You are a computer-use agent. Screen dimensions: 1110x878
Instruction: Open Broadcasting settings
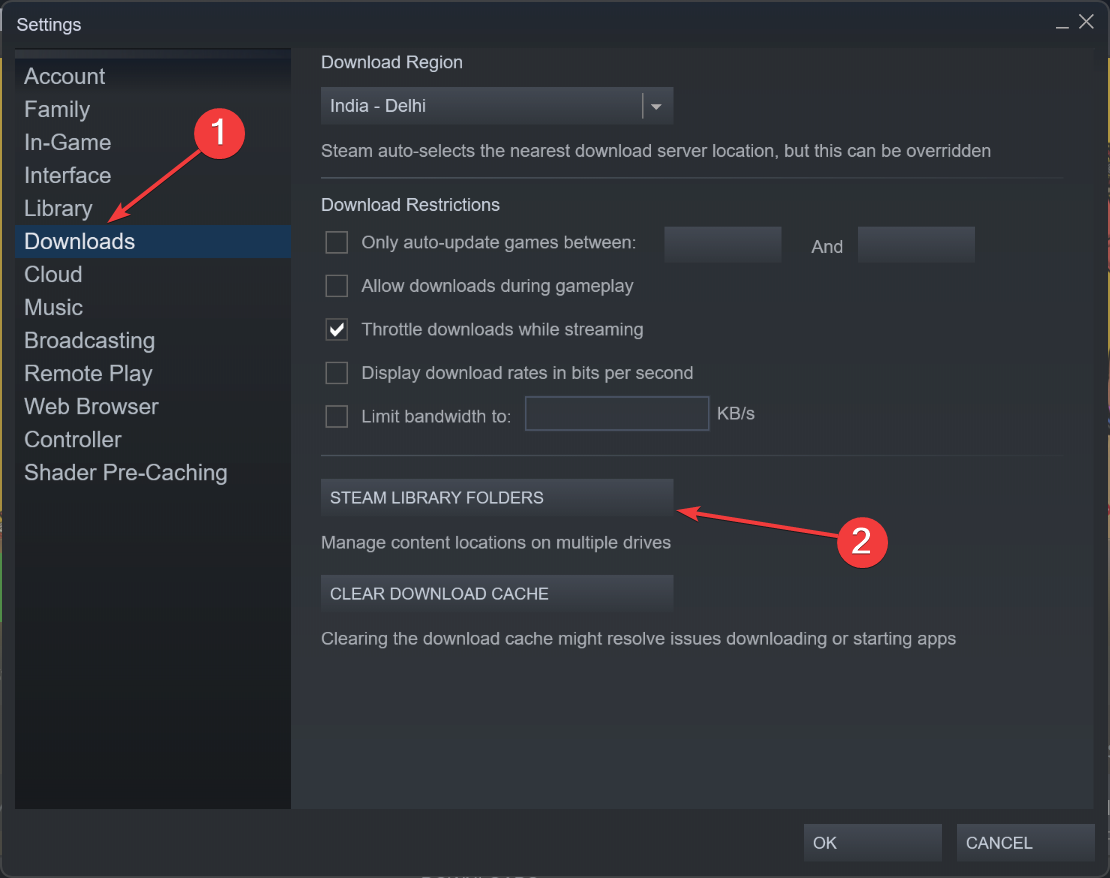[89, 340]
